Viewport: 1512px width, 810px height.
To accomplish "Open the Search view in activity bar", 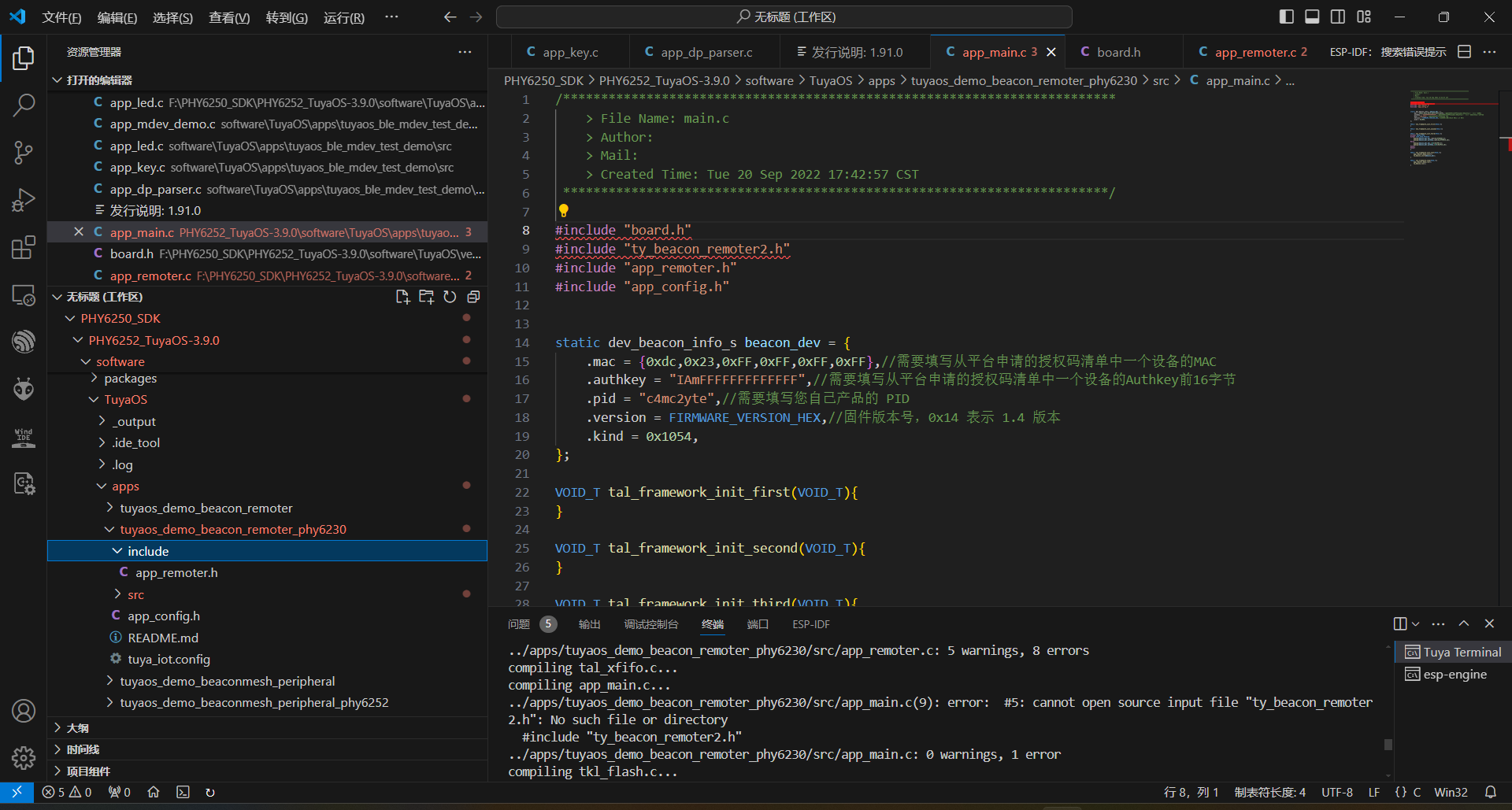I will click(24, 105).
